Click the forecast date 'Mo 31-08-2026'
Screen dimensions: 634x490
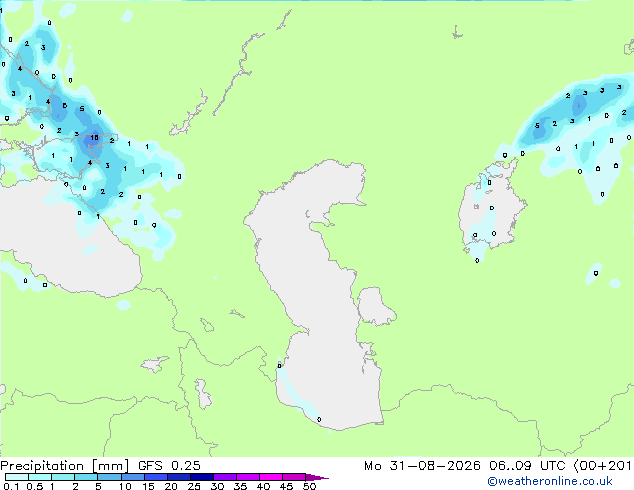pyautogui.click(x=422, y=466)
